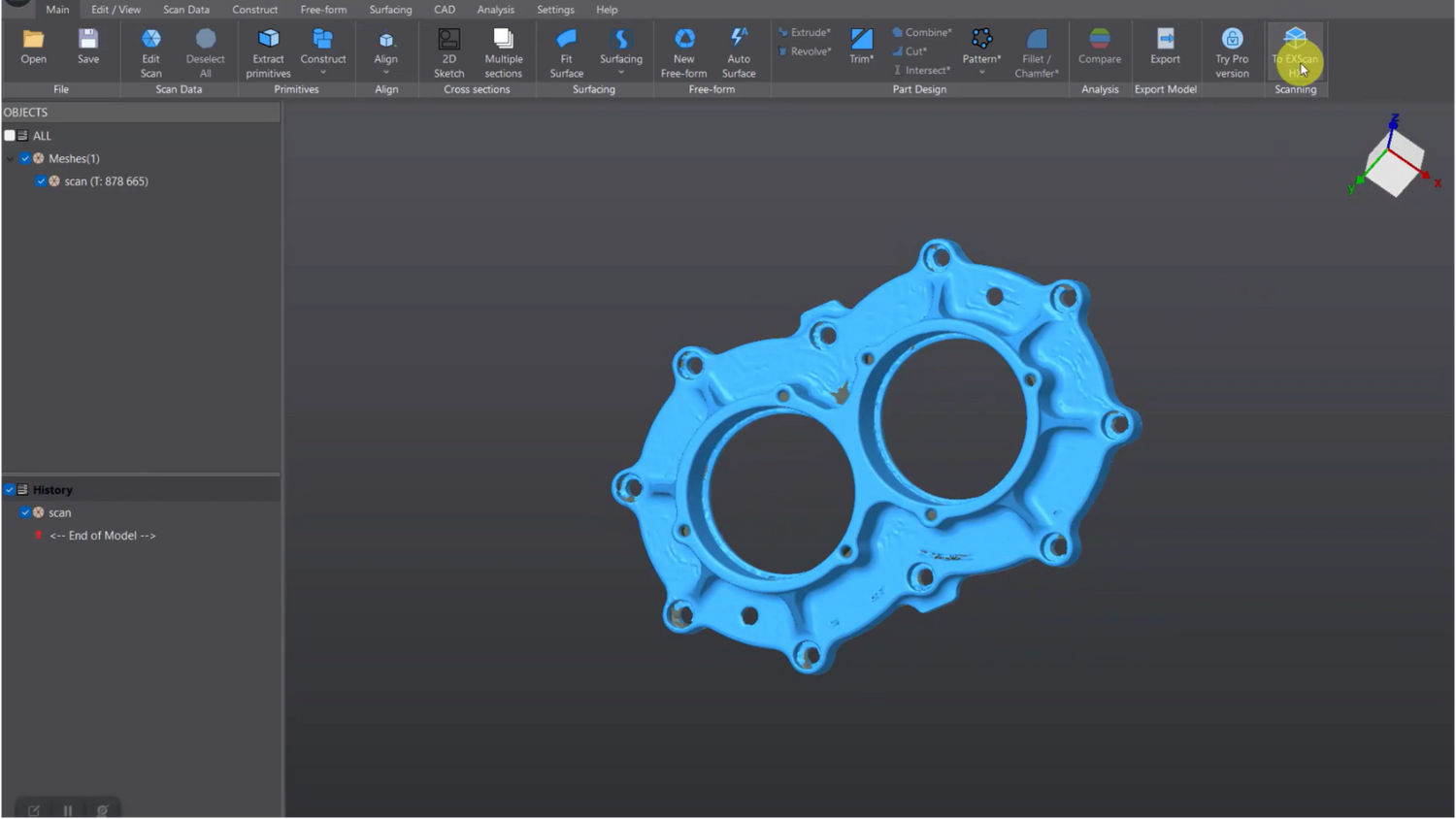
Task: Open the Analysis ribbon tab
Action: tap(495, 10)
